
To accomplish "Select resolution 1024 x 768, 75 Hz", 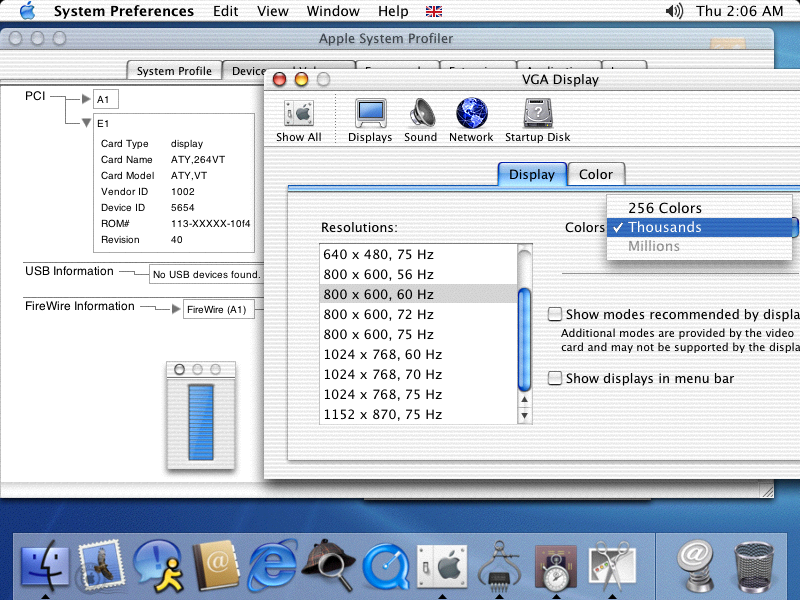I will [x=418, y=394].
